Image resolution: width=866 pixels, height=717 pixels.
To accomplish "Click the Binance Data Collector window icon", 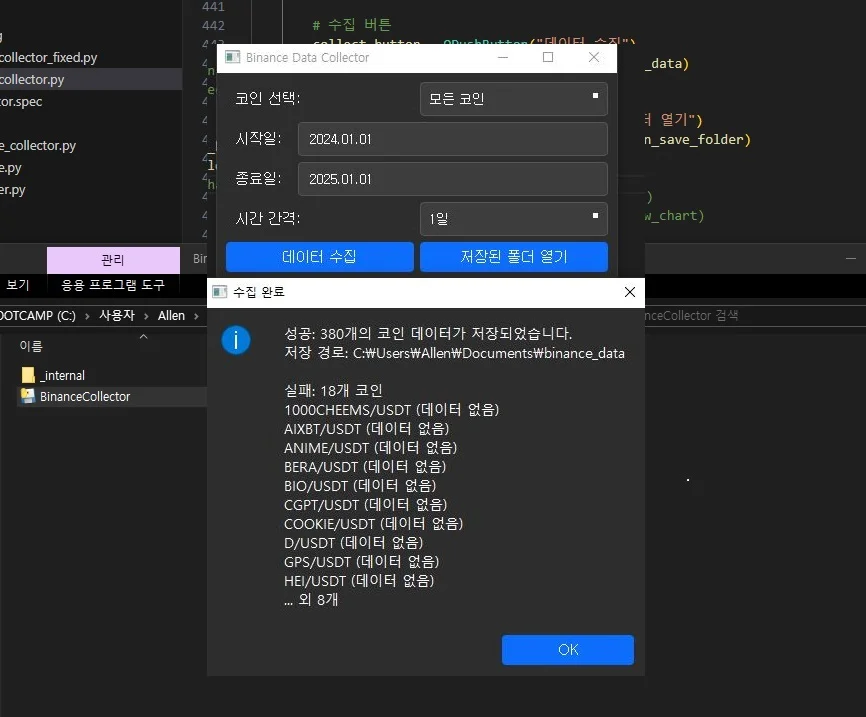I will pos(233,57).
